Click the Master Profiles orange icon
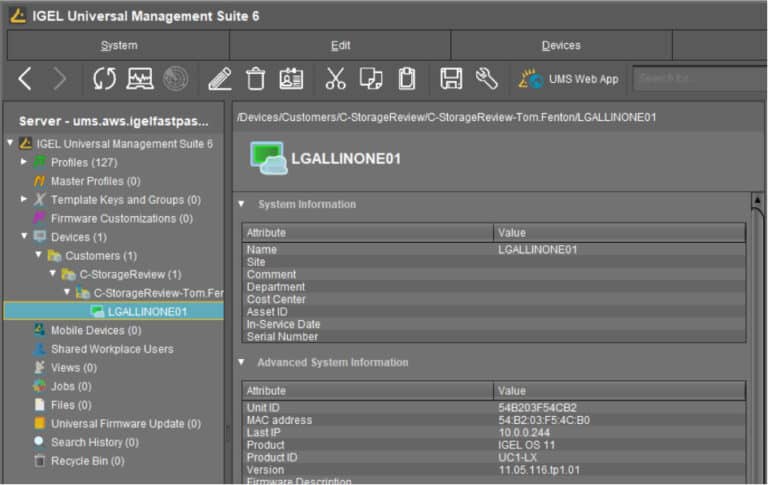The height and width of the screenshot is (485, 768). pyautogui.click(x=40, y=181)
